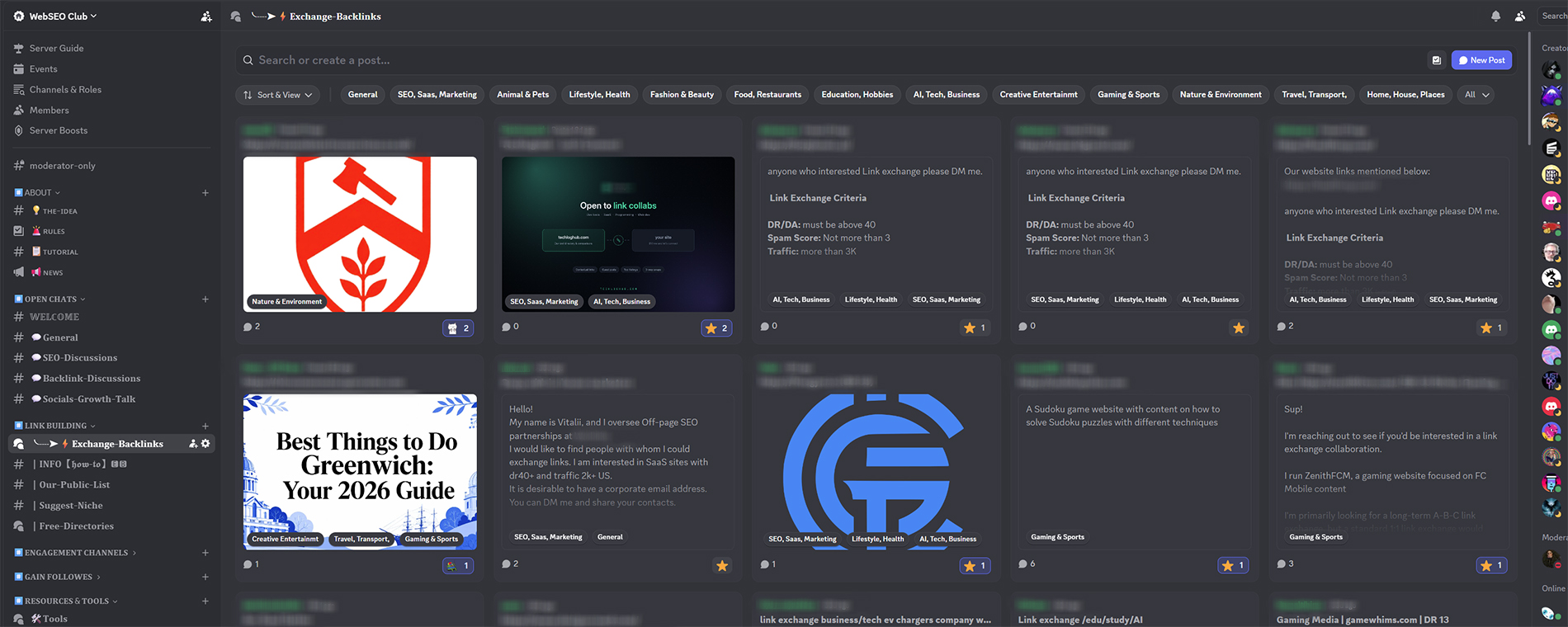Toggle star on 'Our website links mentioned below' post

click(x=1491, y=328)
